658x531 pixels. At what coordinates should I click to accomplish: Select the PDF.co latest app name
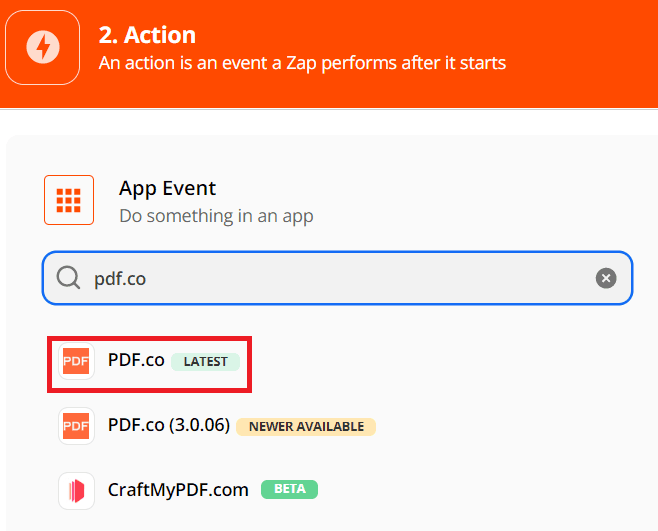pyautogui.click(x=136, y=361)
